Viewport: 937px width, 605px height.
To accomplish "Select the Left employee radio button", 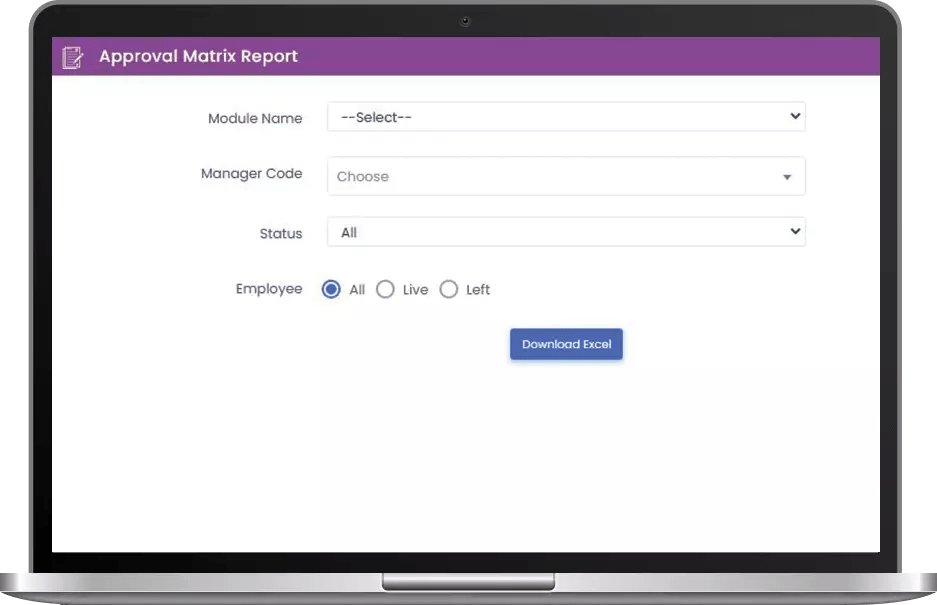I will pyautogui.click(x=449, y=289).
